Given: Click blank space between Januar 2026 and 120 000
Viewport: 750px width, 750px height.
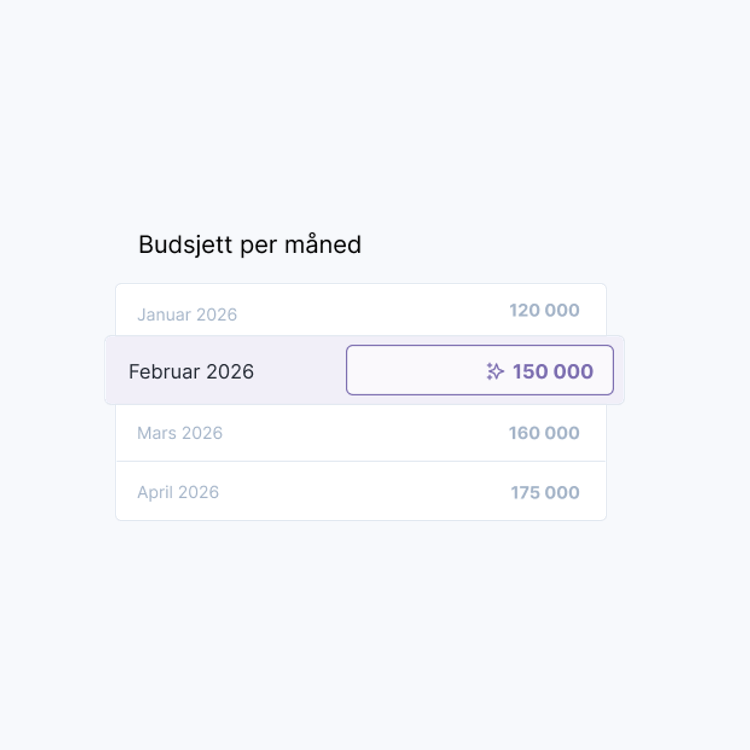Looking at the screenshot, I should 370,313.
